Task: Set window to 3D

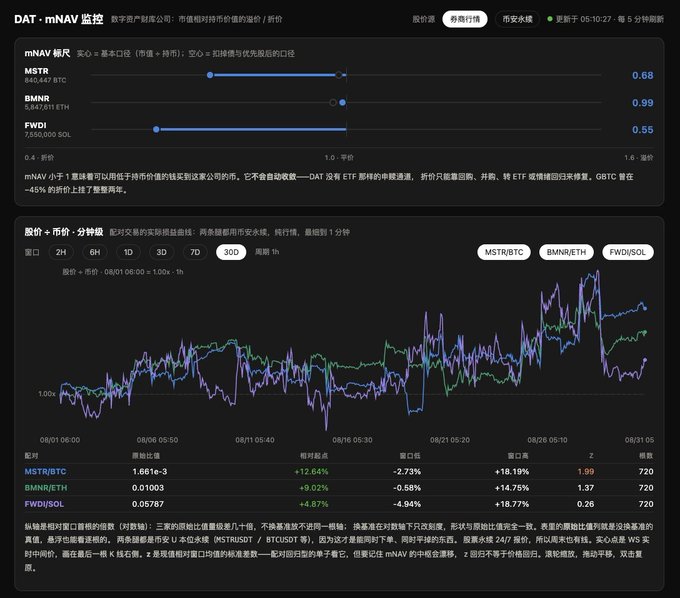Action: 161,252
